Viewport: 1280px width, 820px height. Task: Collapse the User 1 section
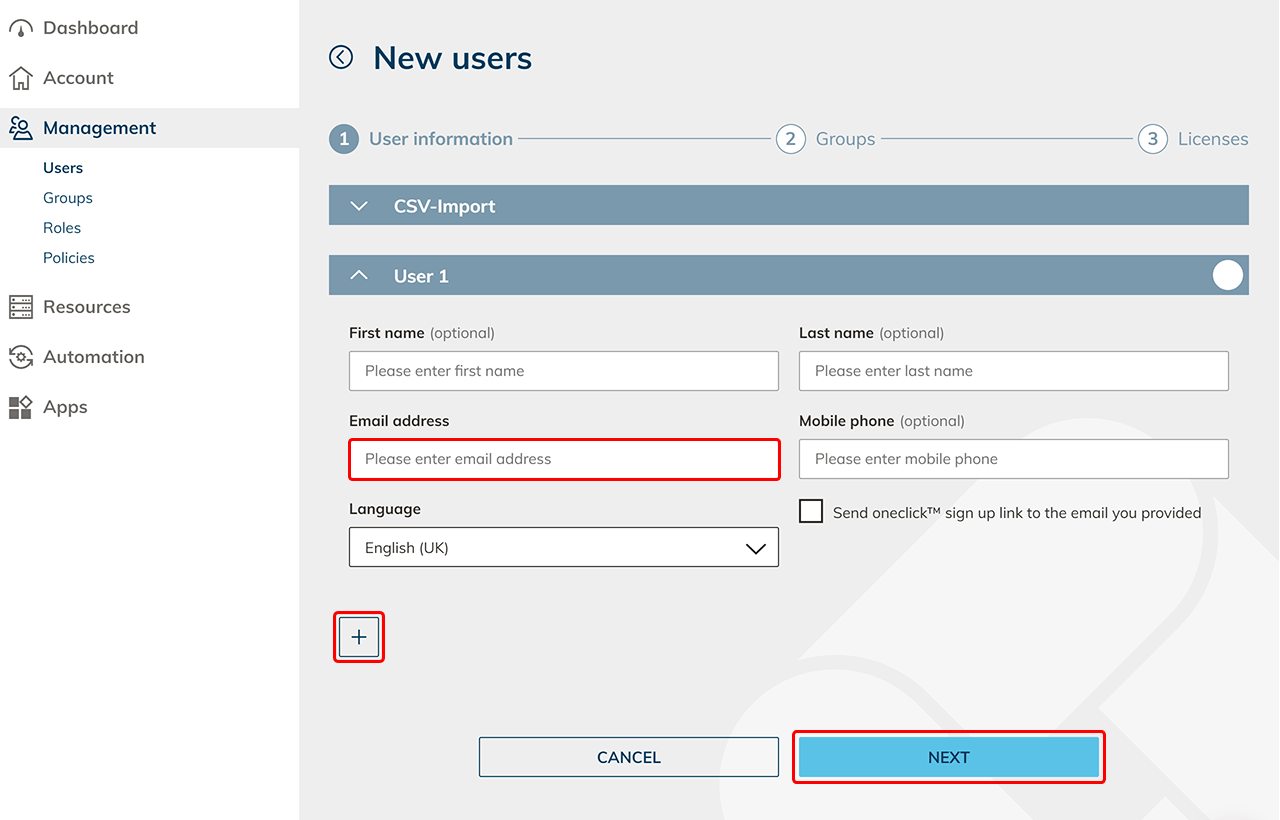pos(359,276)
